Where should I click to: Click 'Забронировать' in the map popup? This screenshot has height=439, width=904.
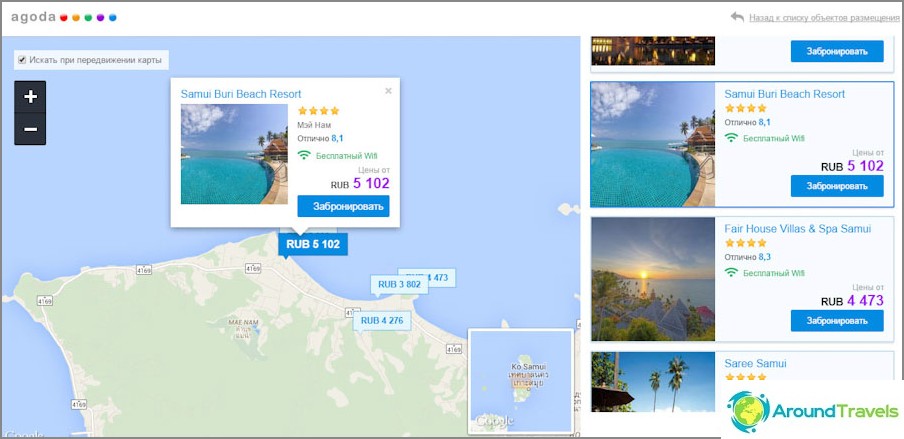tap(344, 206)
